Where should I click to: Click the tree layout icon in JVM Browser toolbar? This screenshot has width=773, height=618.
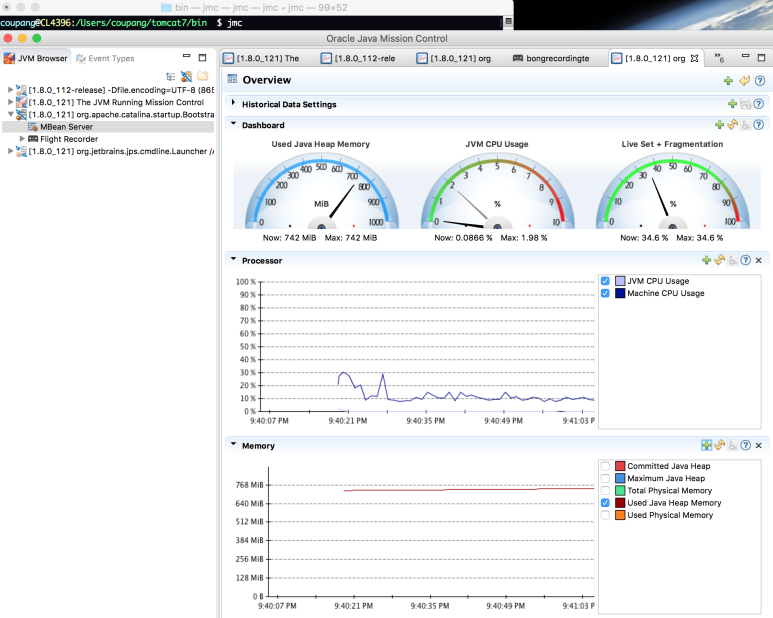tap(171, 76)
